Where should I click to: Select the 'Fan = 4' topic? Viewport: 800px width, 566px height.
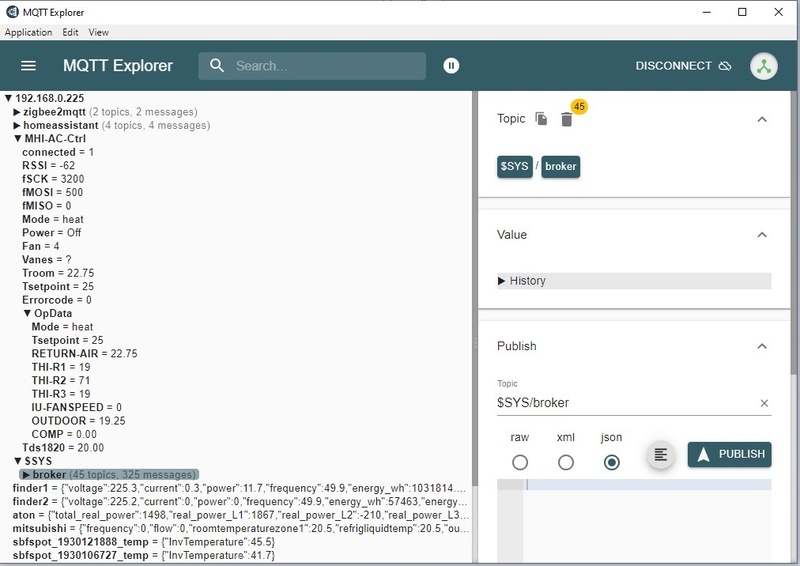[40, 246]
